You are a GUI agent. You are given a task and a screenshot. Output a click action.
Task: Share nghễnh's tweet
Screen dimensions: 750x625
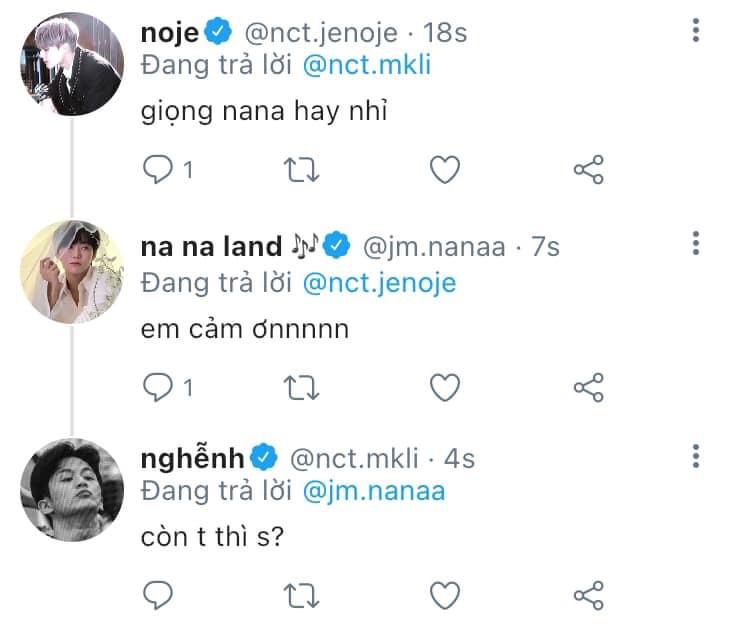(x=589, y=595)
